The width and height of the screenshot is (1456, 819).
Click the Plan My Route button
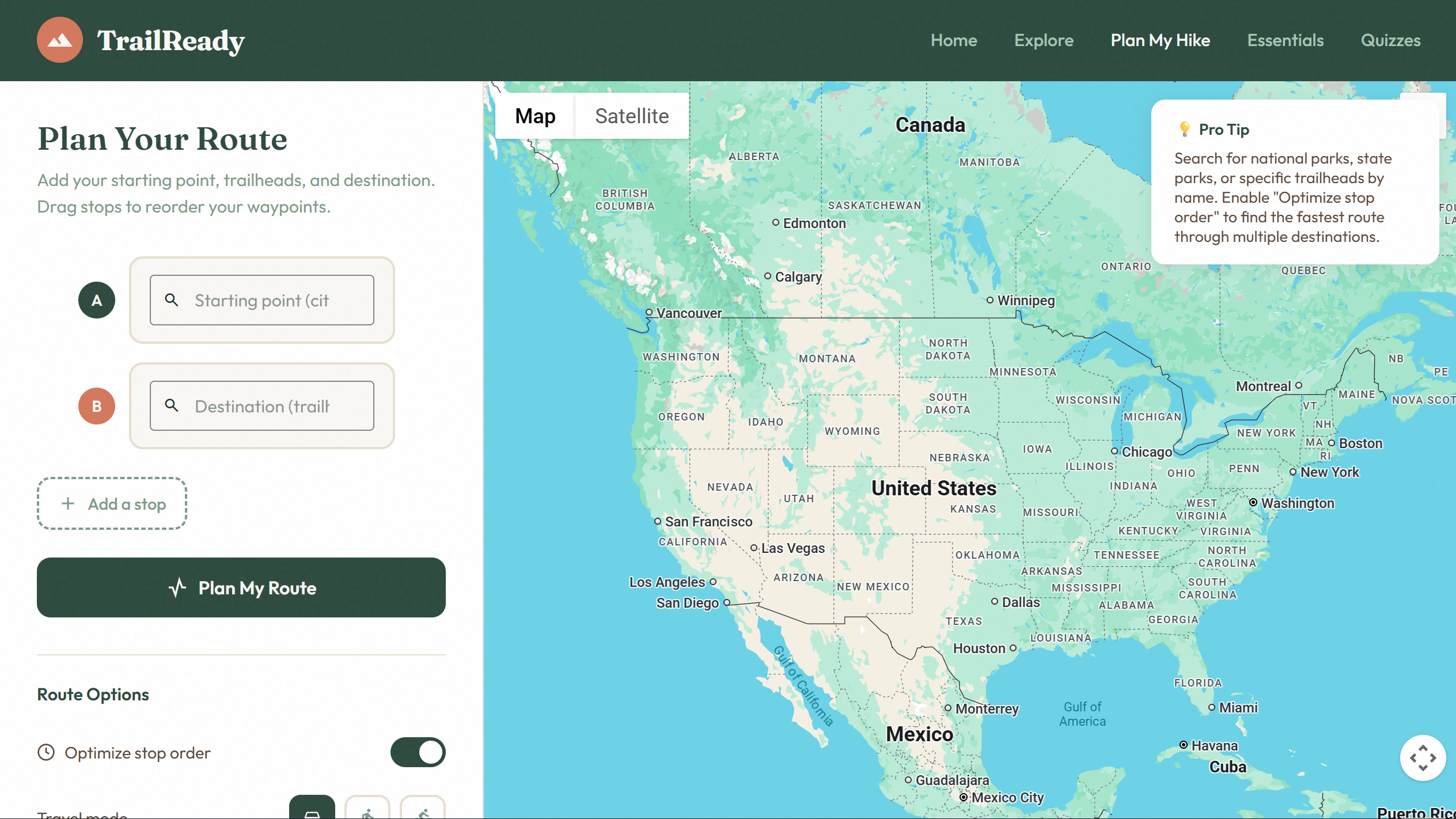(x=241, y=587)
